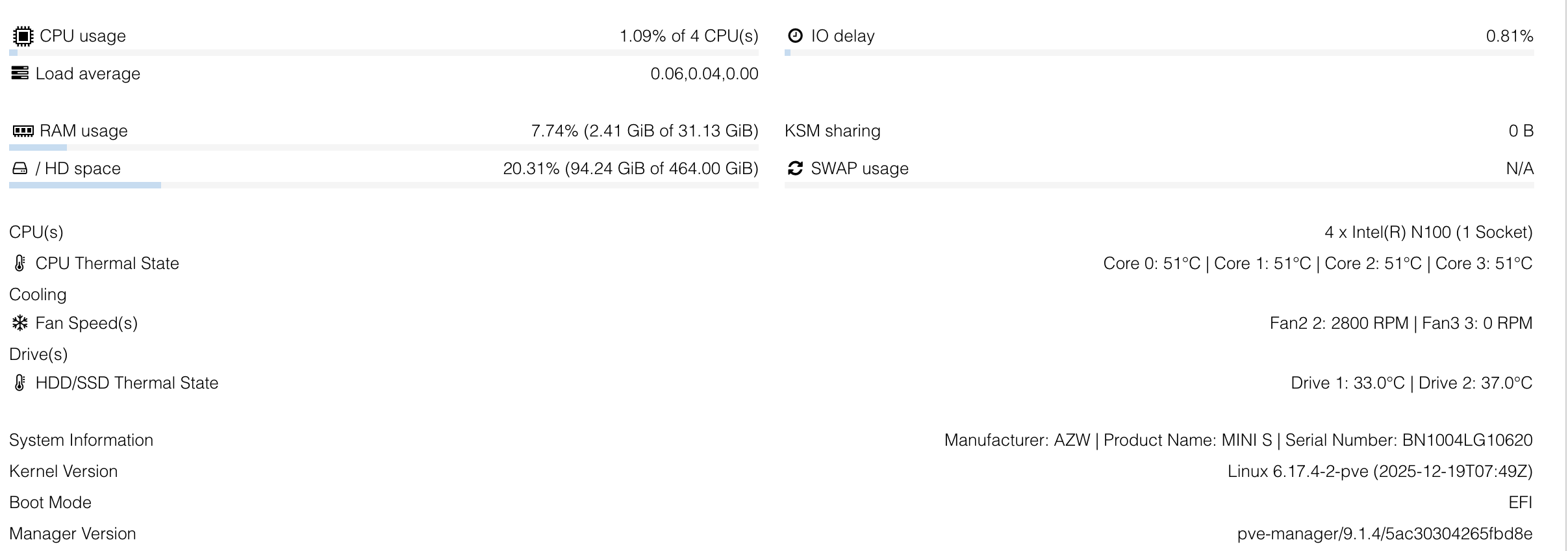Click the CPU usage chip icon

pos(23,36)
